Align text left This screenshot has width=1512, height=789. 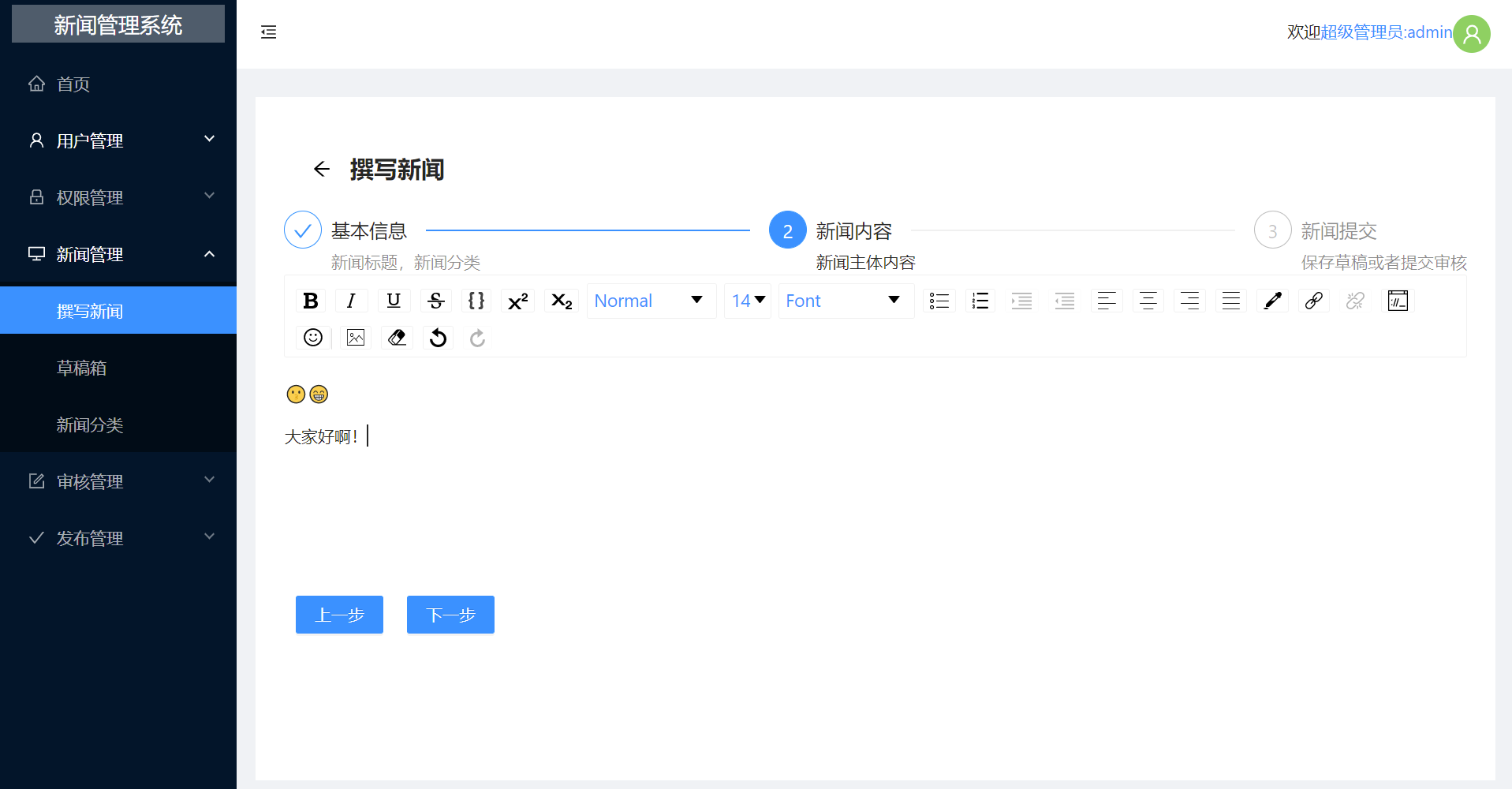pos(1107,301)
